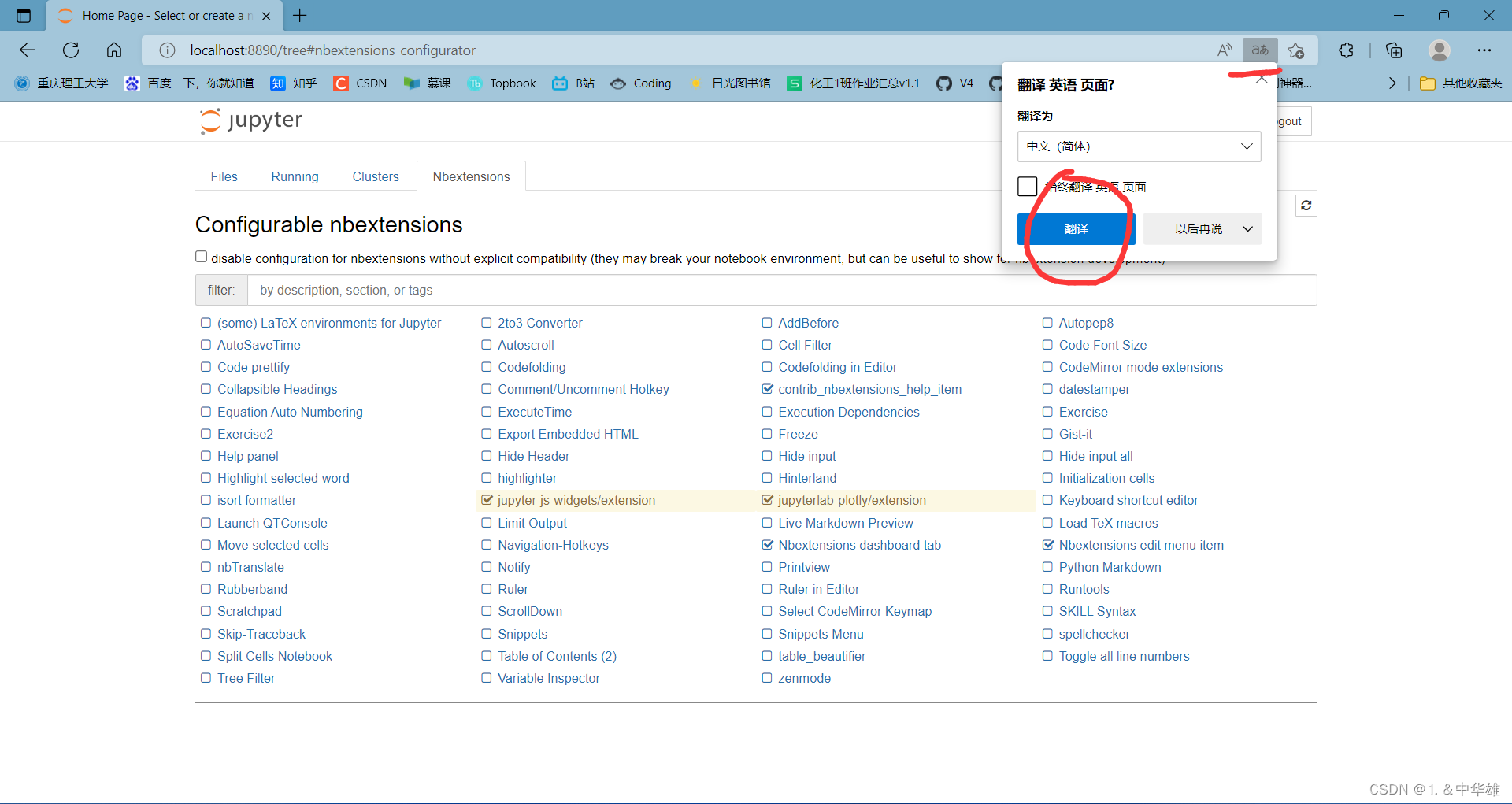The height and width of the screenshot is (804, 1512).
Task: Open the CSDN bookmark
Action: pos(361,83)
